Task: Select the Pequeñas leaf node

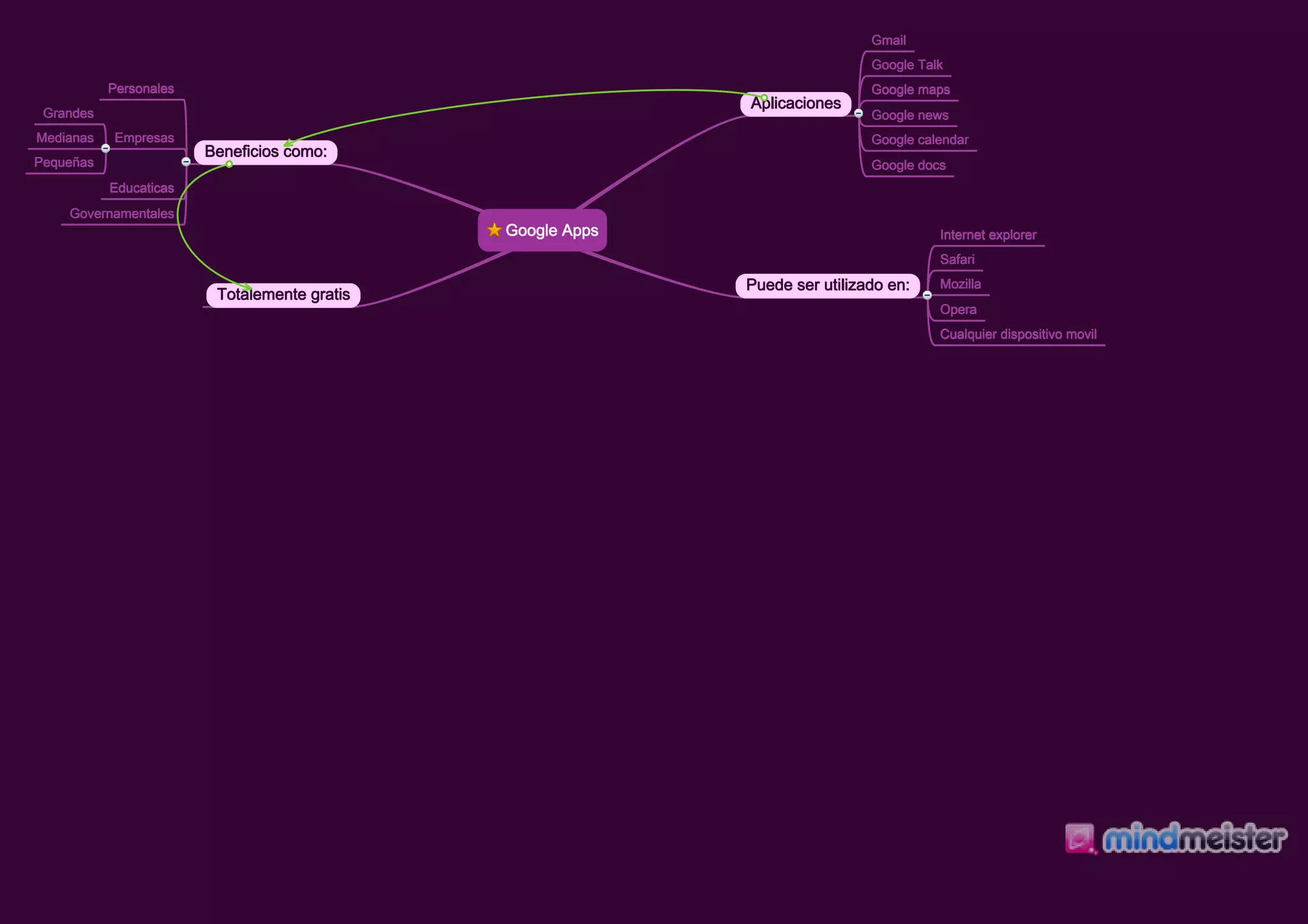Action: click(64, 163)
